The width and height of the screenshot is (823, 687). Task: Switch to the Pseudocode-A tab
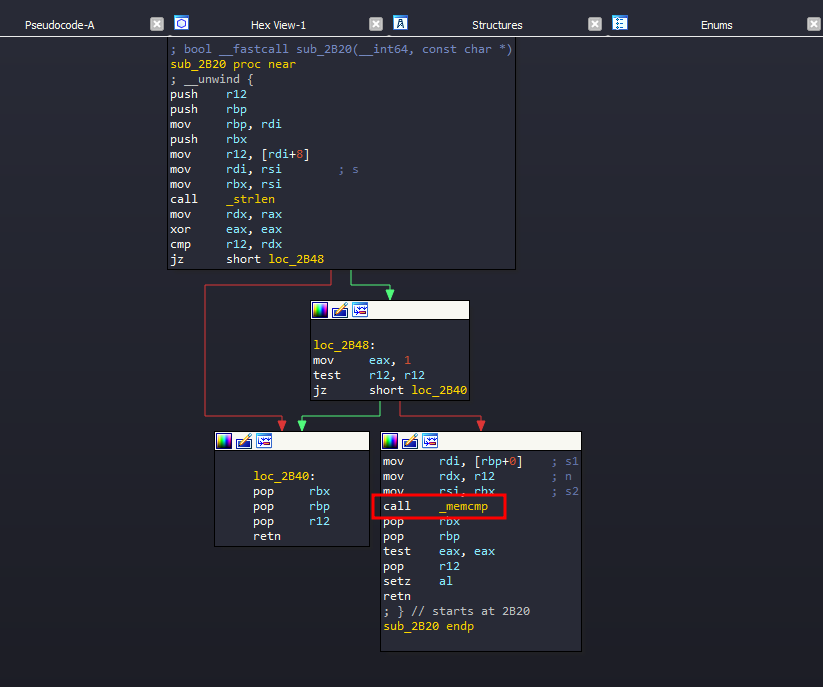pyautogui.click(x=60, y=25)
